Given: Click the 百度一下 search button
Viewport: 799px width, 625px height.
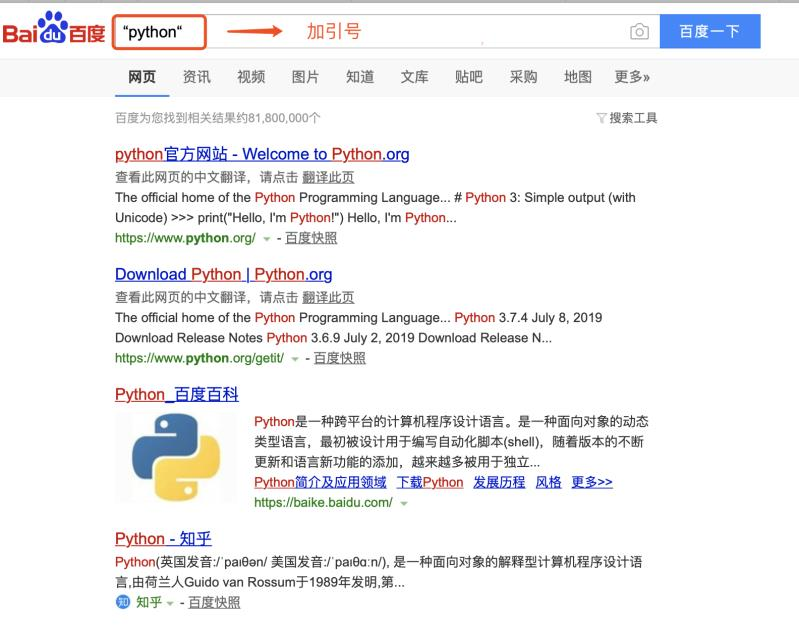Looking at the screenshot, I should pos(710,32).
